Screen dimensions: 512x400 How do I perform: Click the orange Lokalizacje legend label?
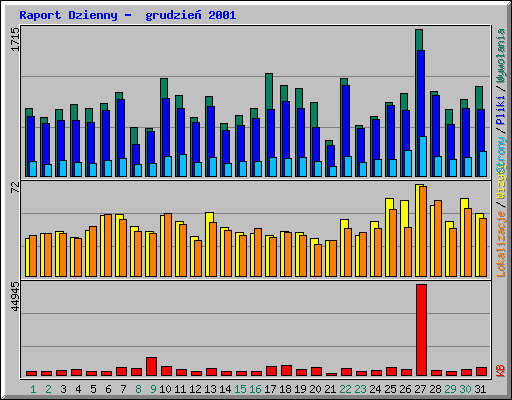[x=501, y=244]
